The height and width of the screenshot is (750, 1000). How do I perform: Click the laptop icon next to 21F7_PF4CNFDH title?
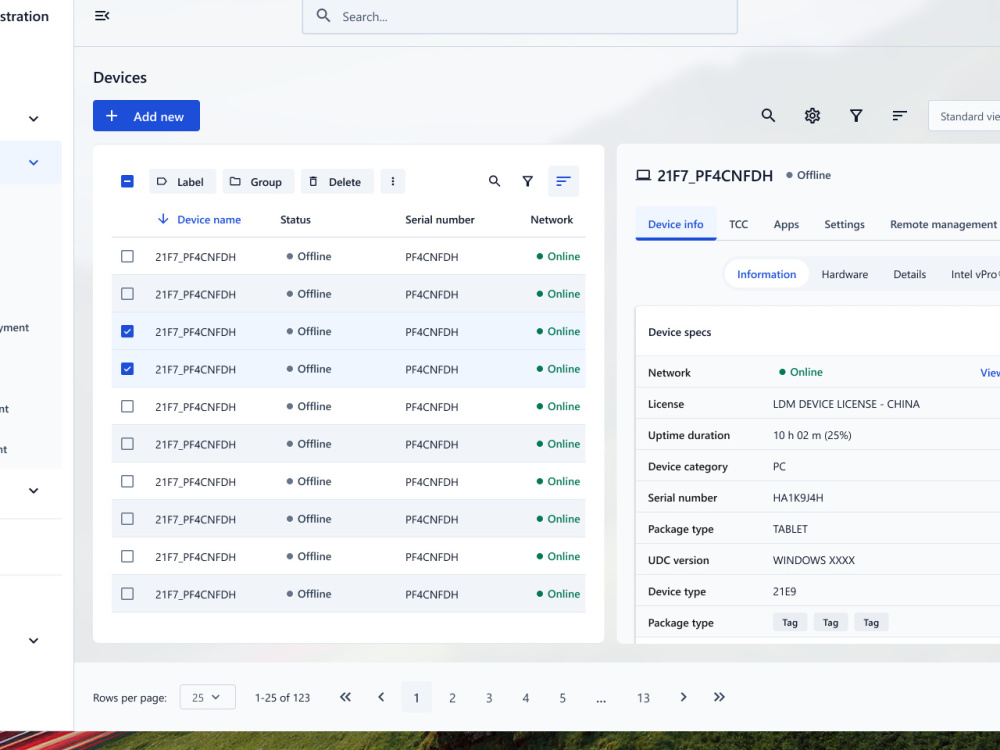click(643, 175)
